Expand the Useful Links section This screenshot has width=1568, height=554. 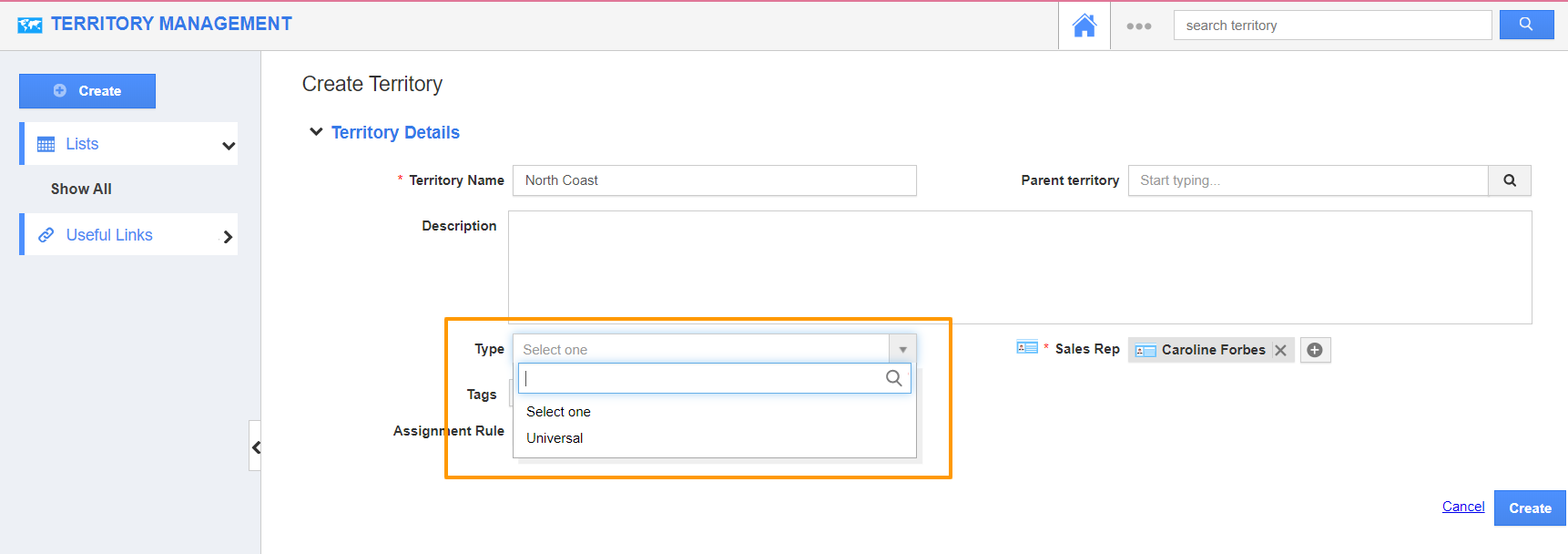(x=228, y=236)
